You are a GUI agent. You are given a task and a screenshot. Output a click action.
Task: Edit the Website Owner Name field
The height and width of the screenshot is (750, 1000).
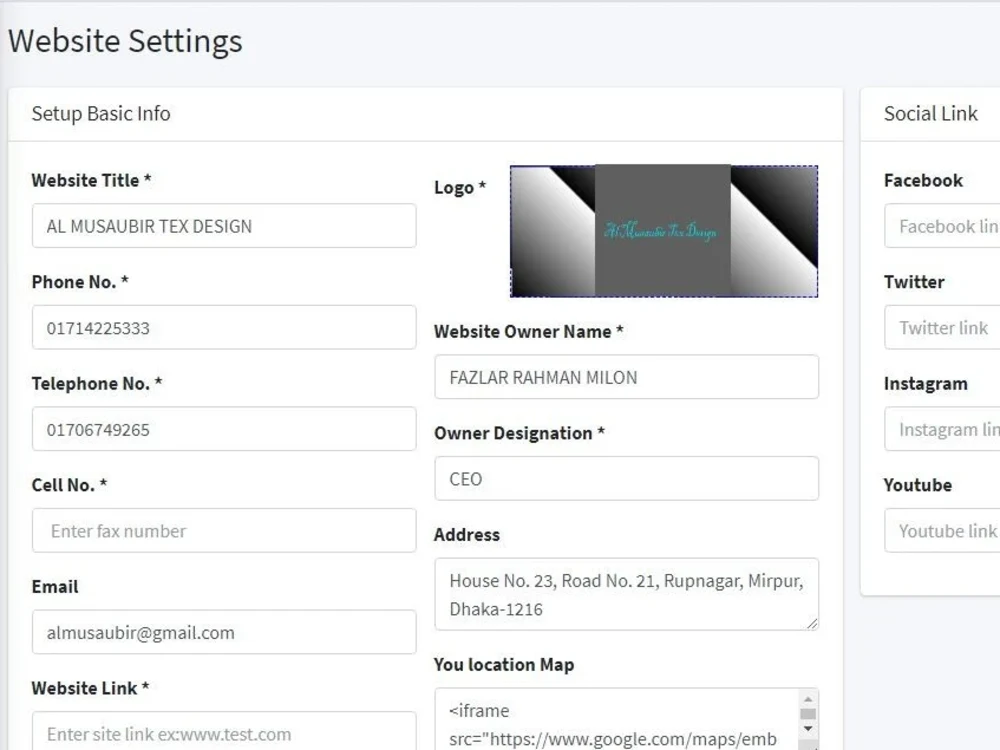tap(626, 377)
